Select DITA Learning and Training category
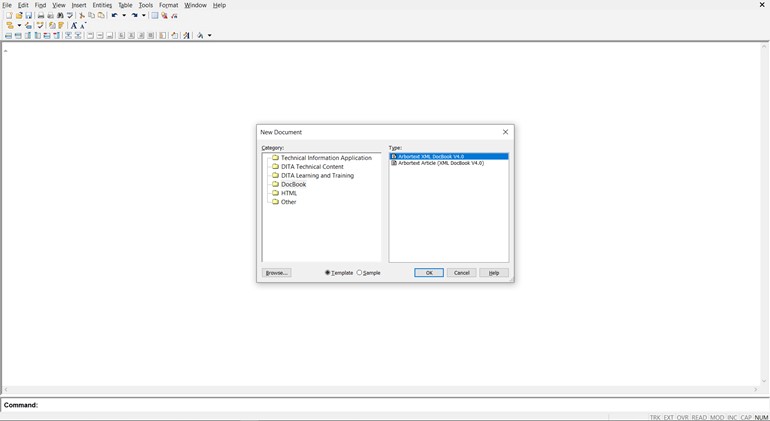The width and height of the screenshot is (770, 421). click(x=317, y=175)
